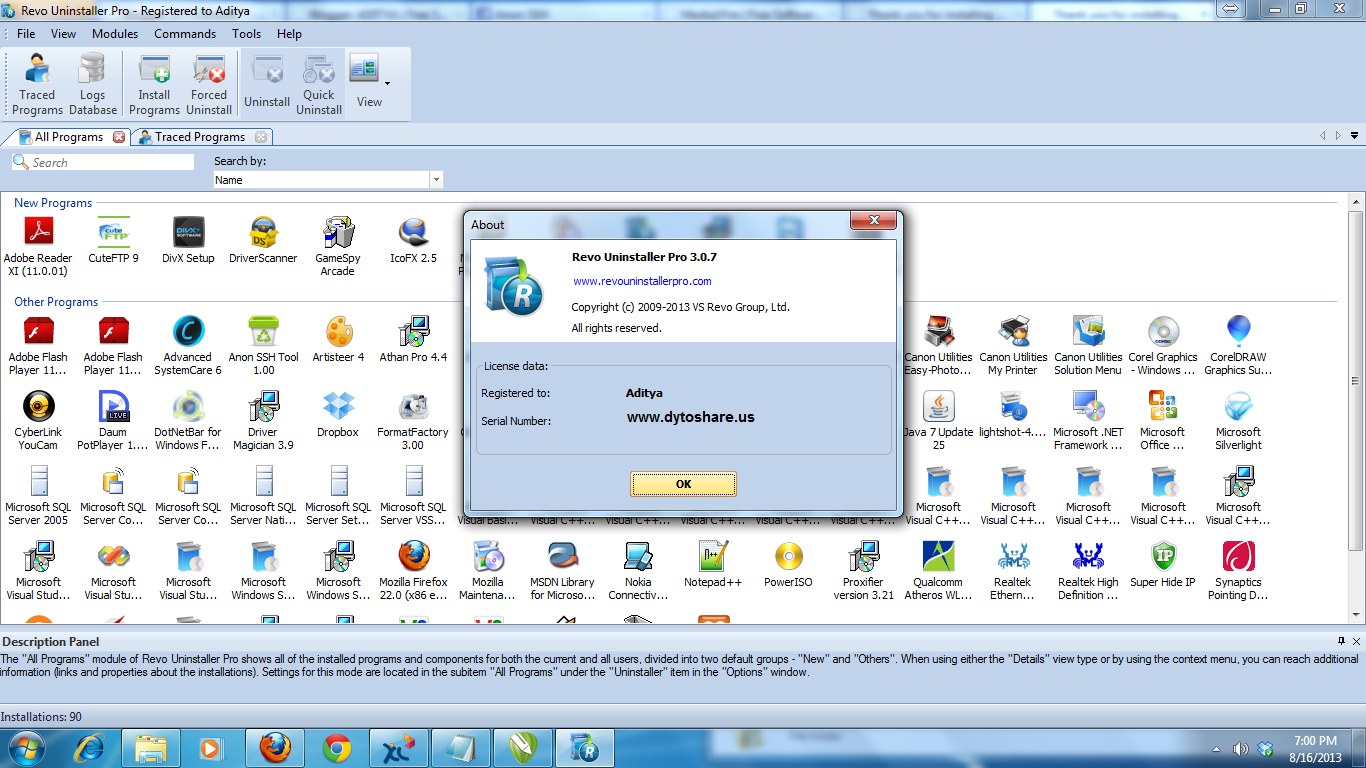Image resolution: width=1366 pixels, height=768 pixels.
Task: Open Internet Explorer from the taskbar
Action: click(91, 747)
